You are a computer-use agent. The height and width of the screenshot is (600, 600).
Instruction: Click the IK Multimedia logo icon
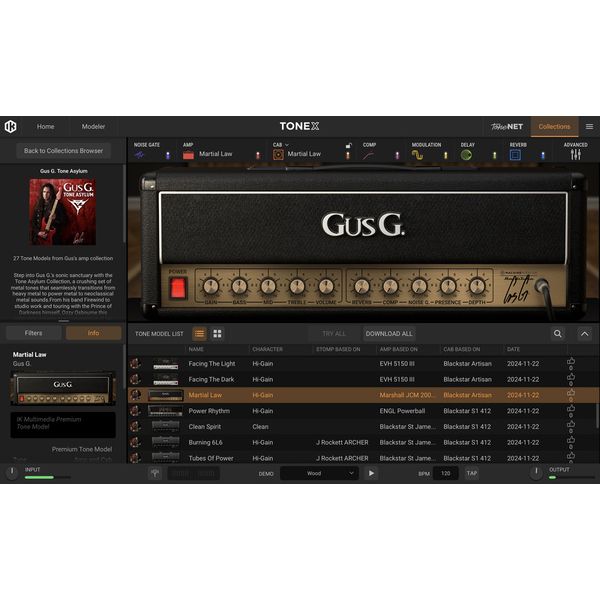coord(10,126)
